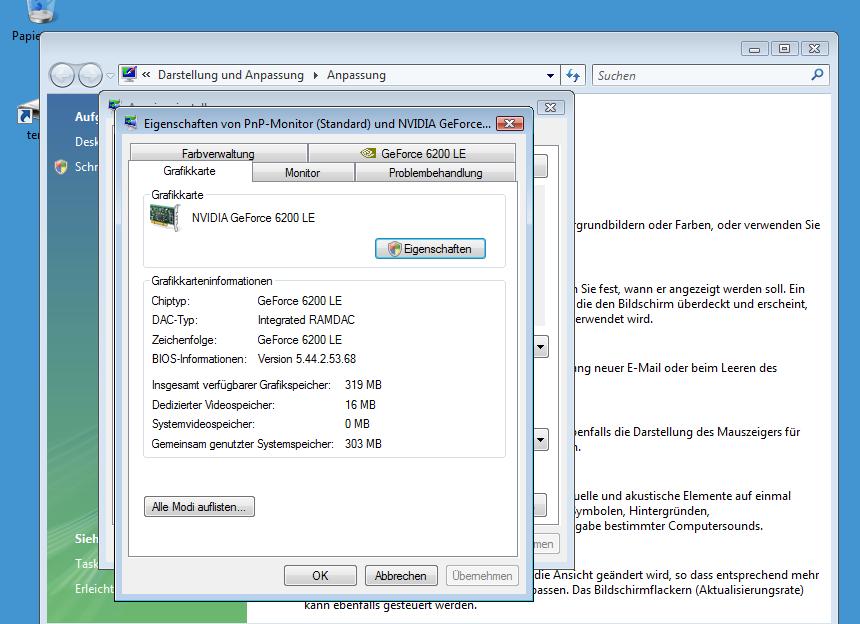The height and width of the screenshot is (624, 860).
Task: Click the Abbrechen button
Action: click(x=401, y=576)
